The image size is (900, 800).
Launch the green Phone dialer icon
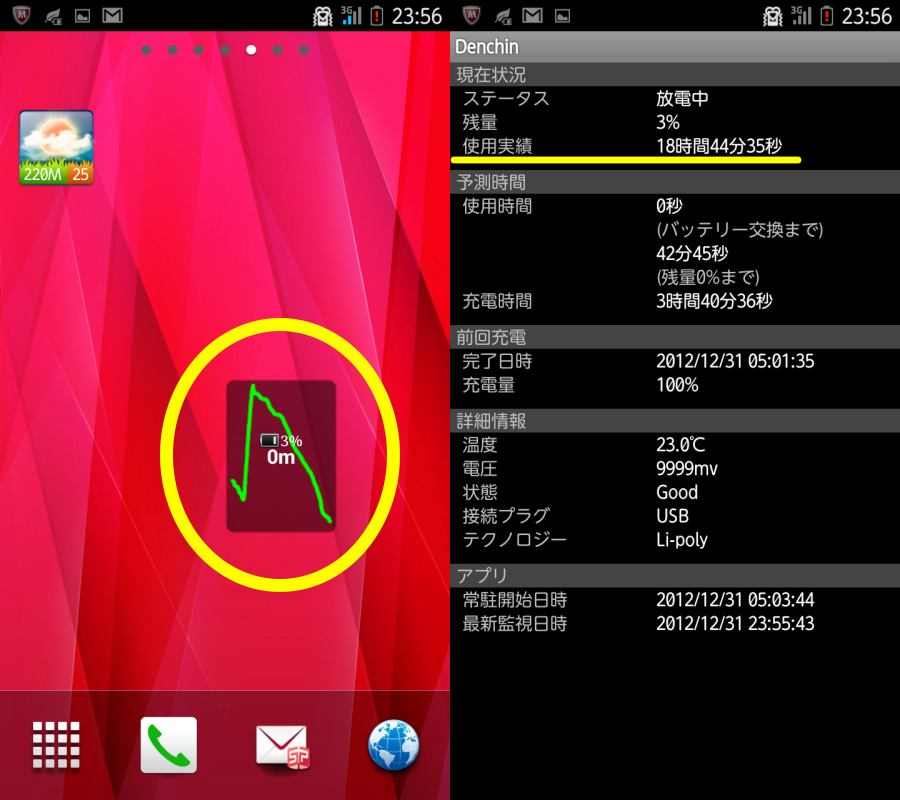tap(169, 745)
